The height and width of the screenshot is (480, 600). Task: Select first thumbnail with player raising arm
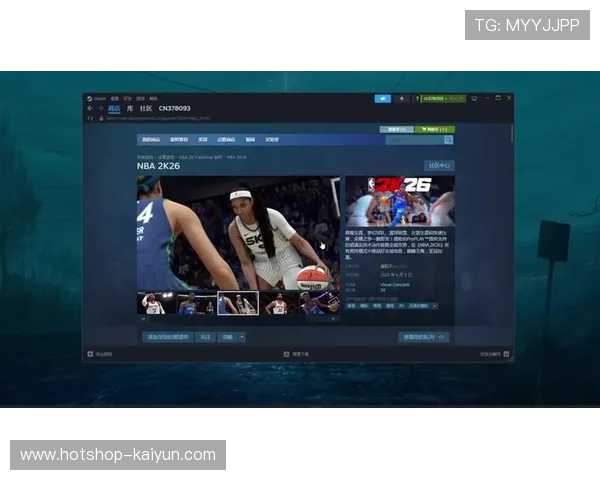click(156, 303)
